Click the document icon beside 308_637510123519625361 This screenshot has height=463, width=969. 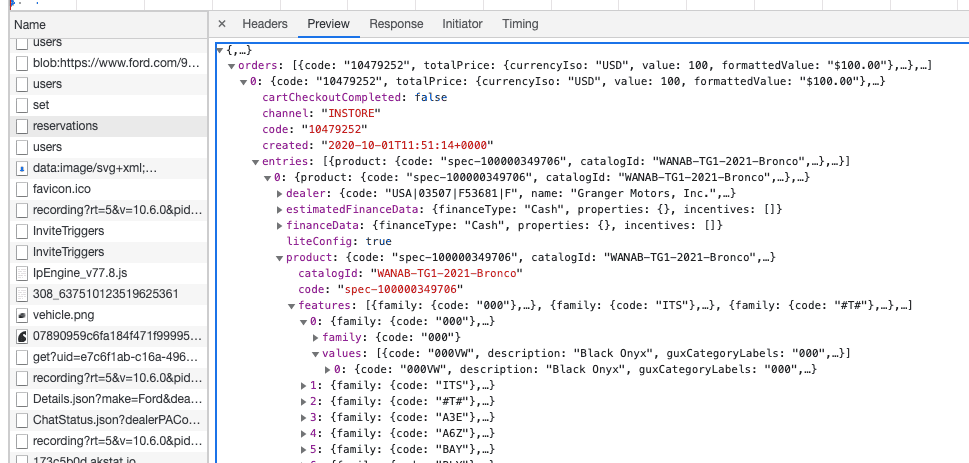pos(22,294)
